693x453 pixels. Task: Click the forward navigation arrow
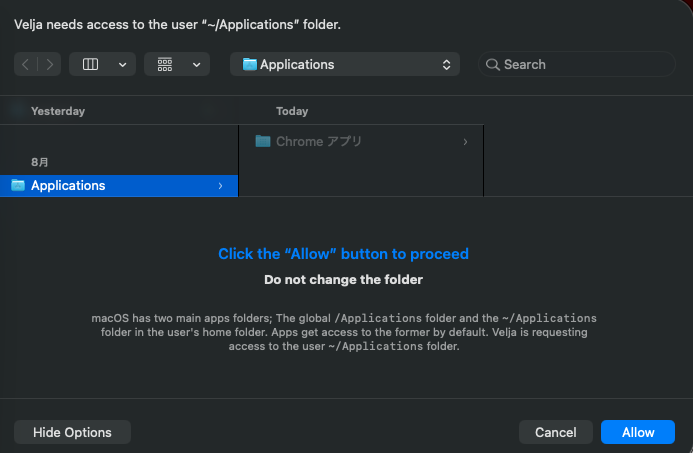click(49, 64)
